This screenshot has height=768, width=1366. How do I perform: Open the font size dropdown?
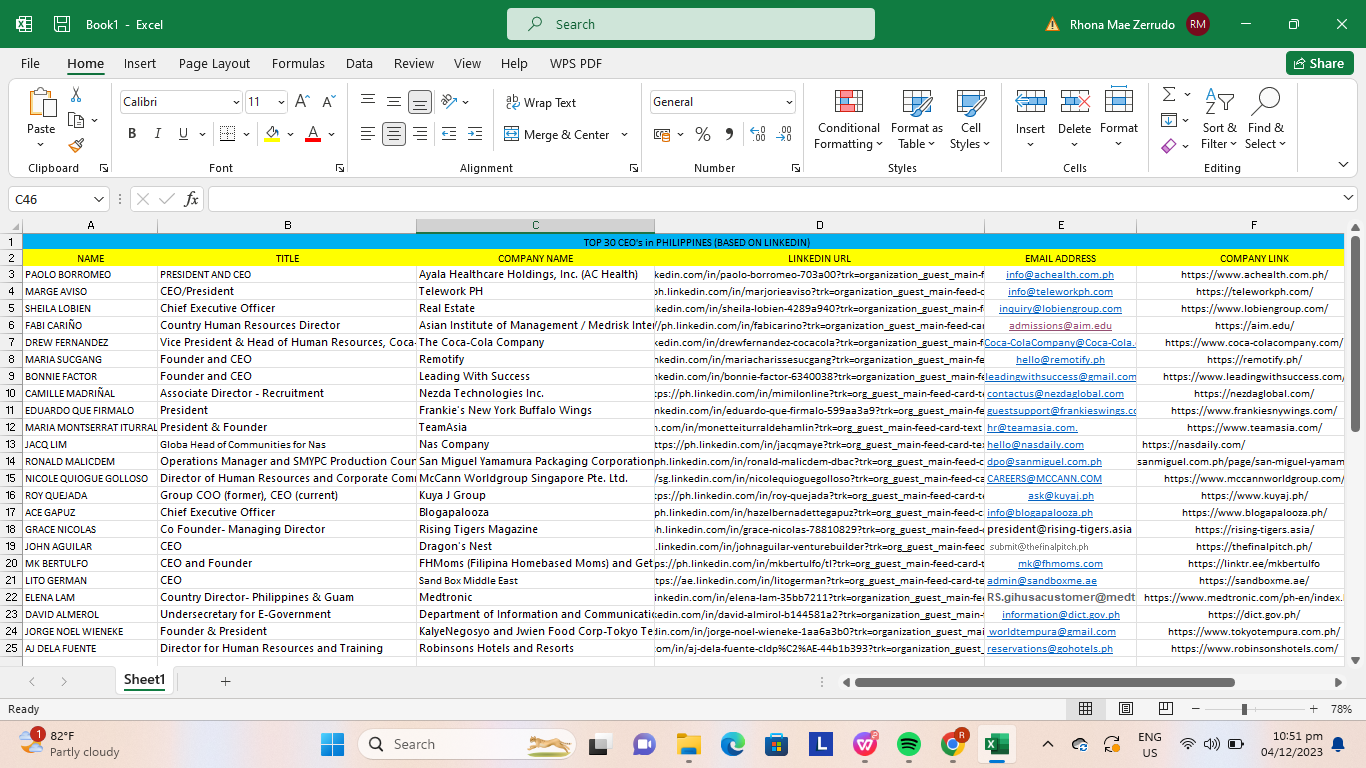(281, 102)
